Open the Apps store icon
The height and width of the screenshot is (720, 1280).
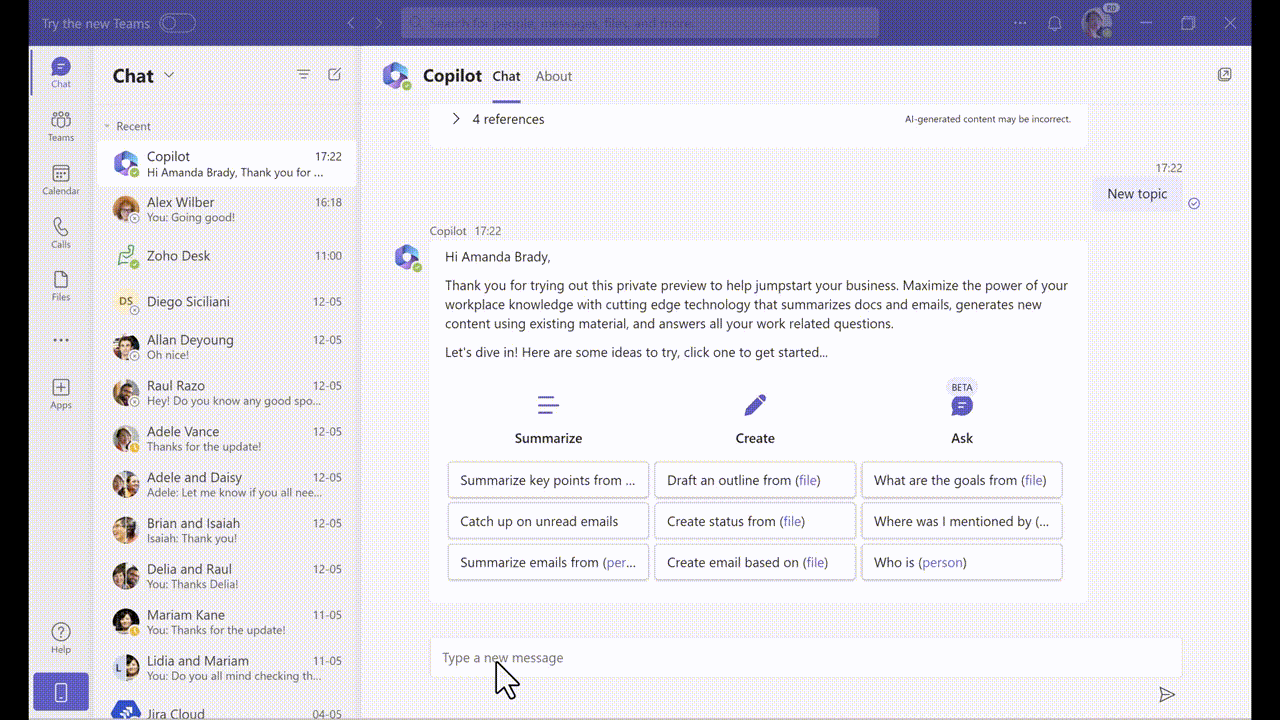coord(61,393)
